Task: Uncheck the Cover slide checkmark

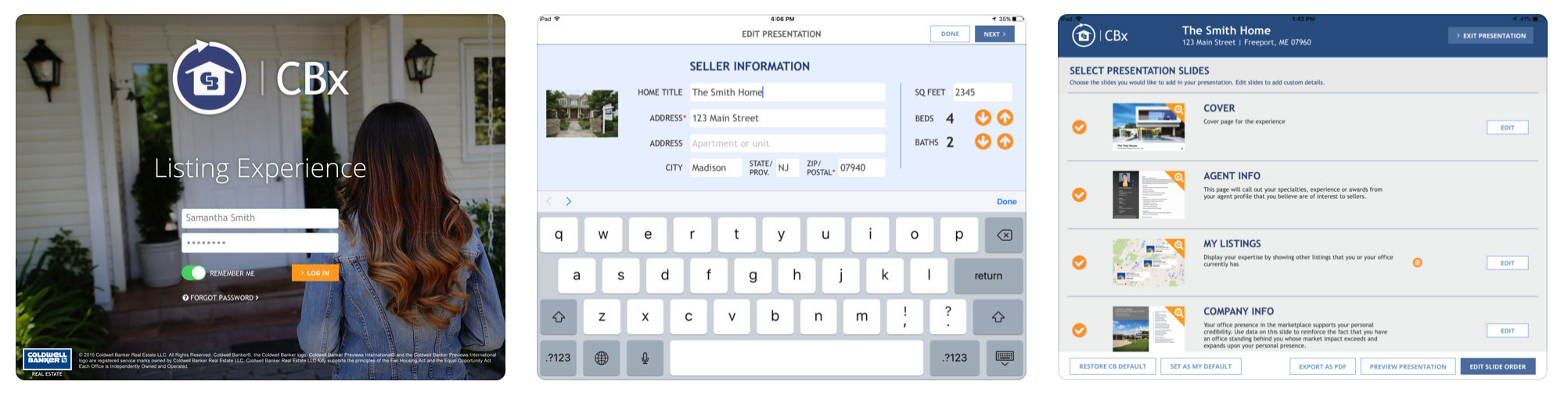Action: click(1079, 127)
